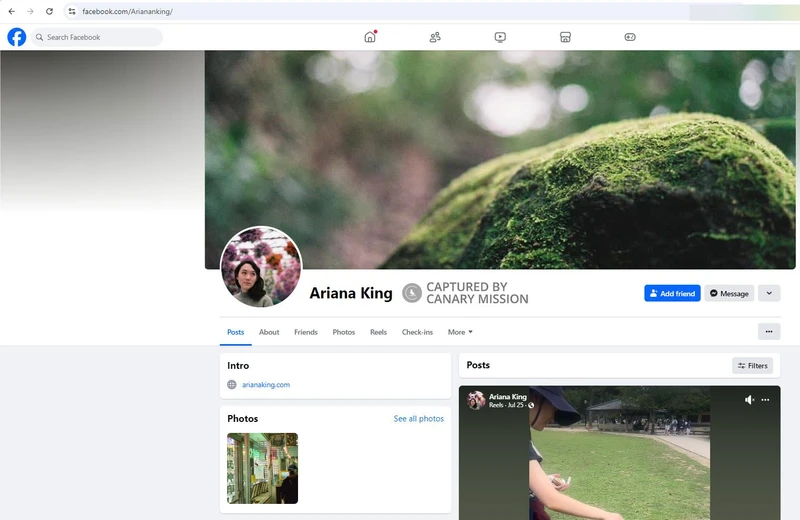Image resolution: width=800 pixels, height=520 pixels.
Task: Open the moss rock cover photo
Action: [500, 159]
